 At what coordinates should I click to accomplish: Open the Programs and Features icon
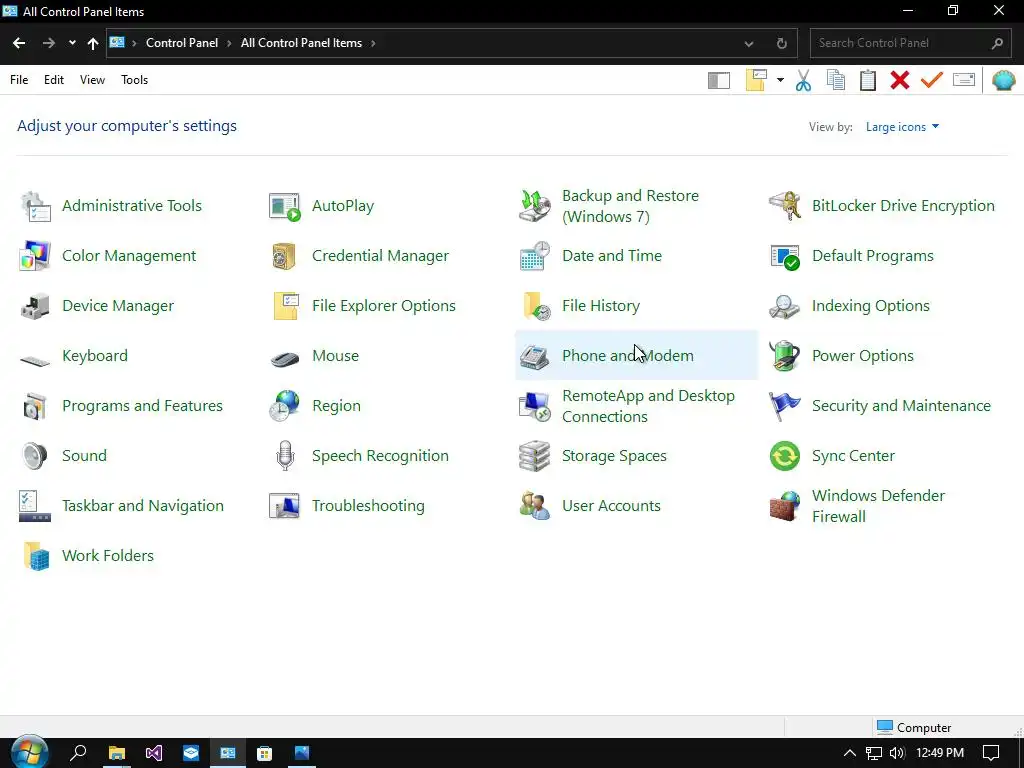click(35, 406)
